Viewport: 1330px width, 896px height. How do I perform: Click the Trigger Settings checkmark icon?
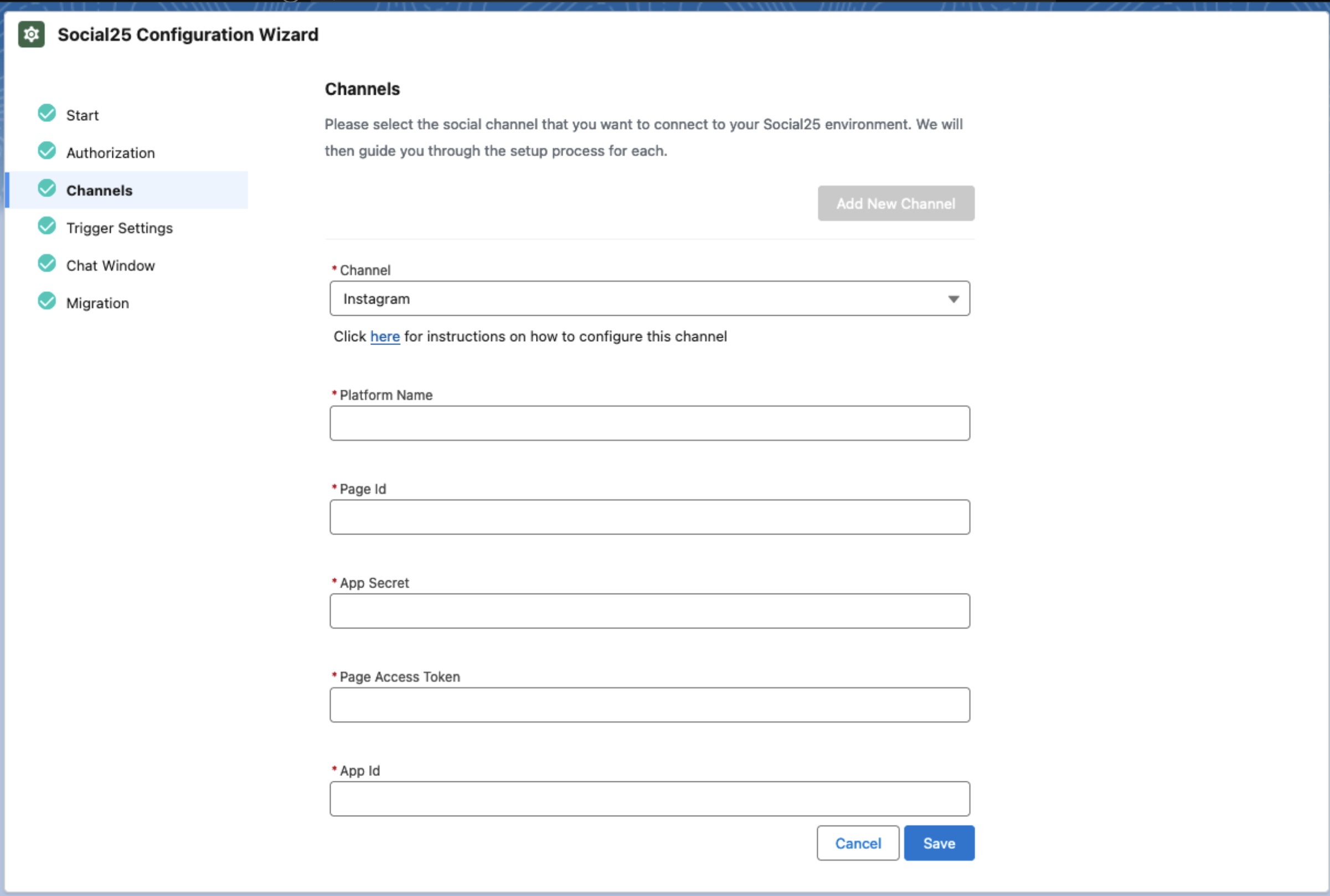47,227
